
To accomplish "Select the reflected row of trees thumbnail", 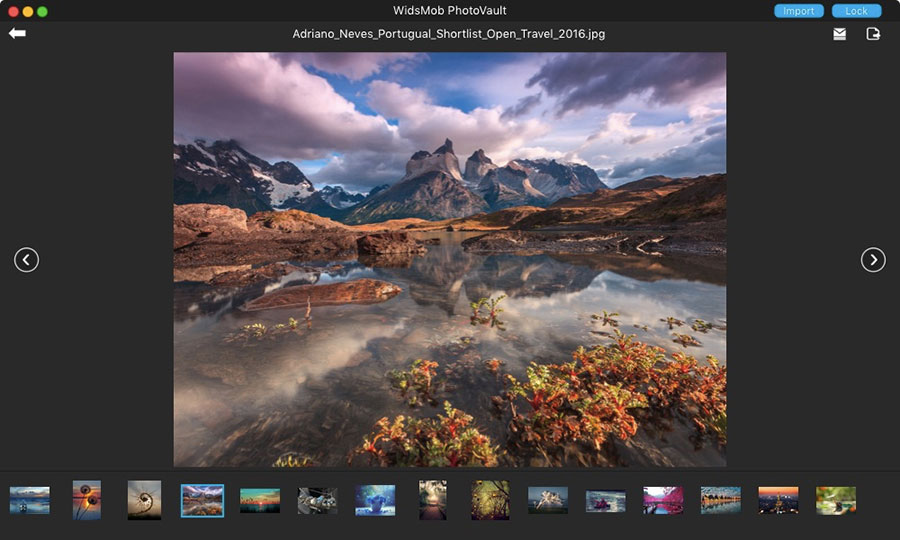I will (x=721, y=500).
